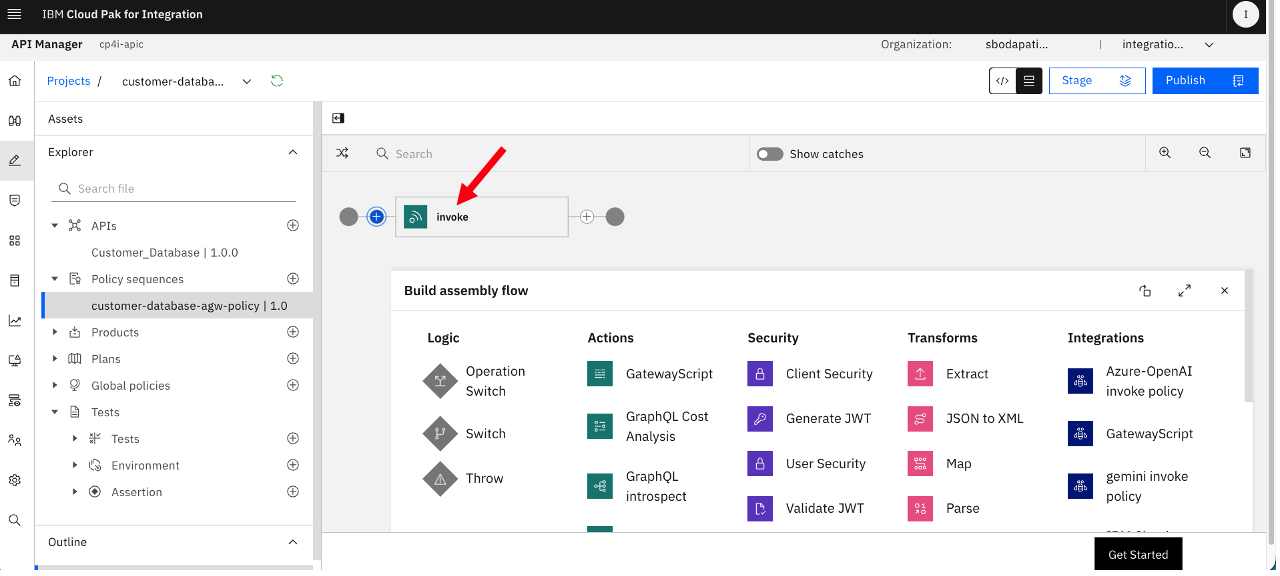Collapse the Outline section chevron
The width and height of the screenshot is (1280, 576).
293,542
